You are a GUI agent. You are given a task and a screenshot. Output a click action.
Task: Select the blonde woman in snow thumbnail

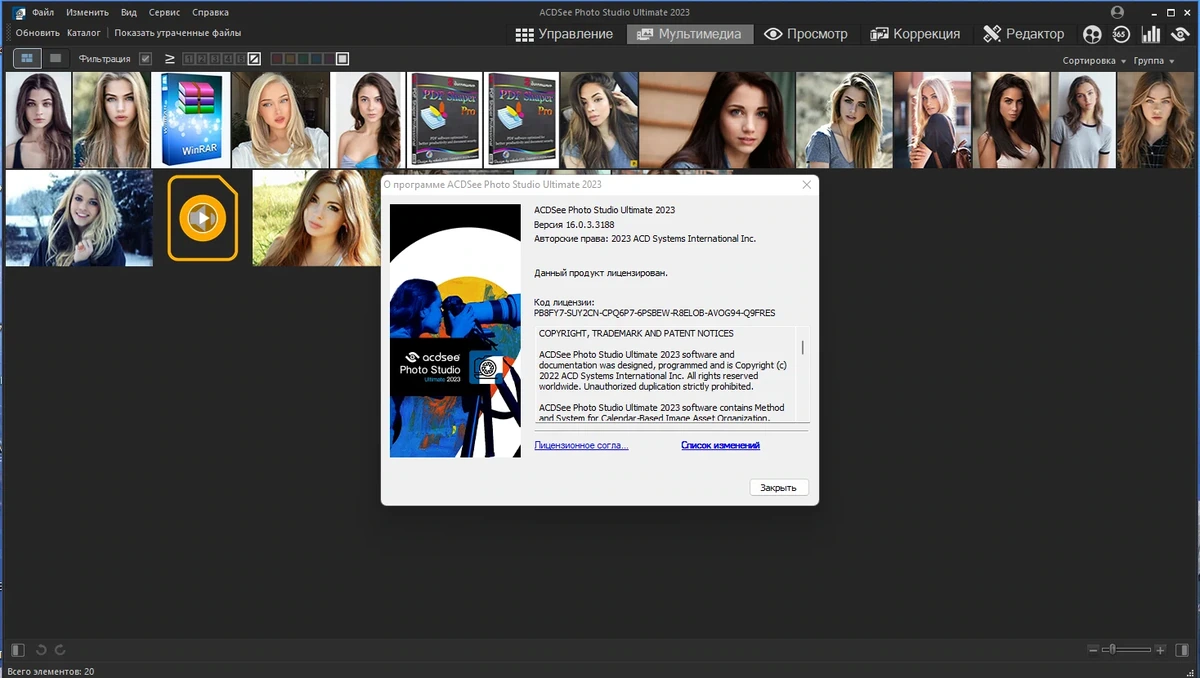79,218
